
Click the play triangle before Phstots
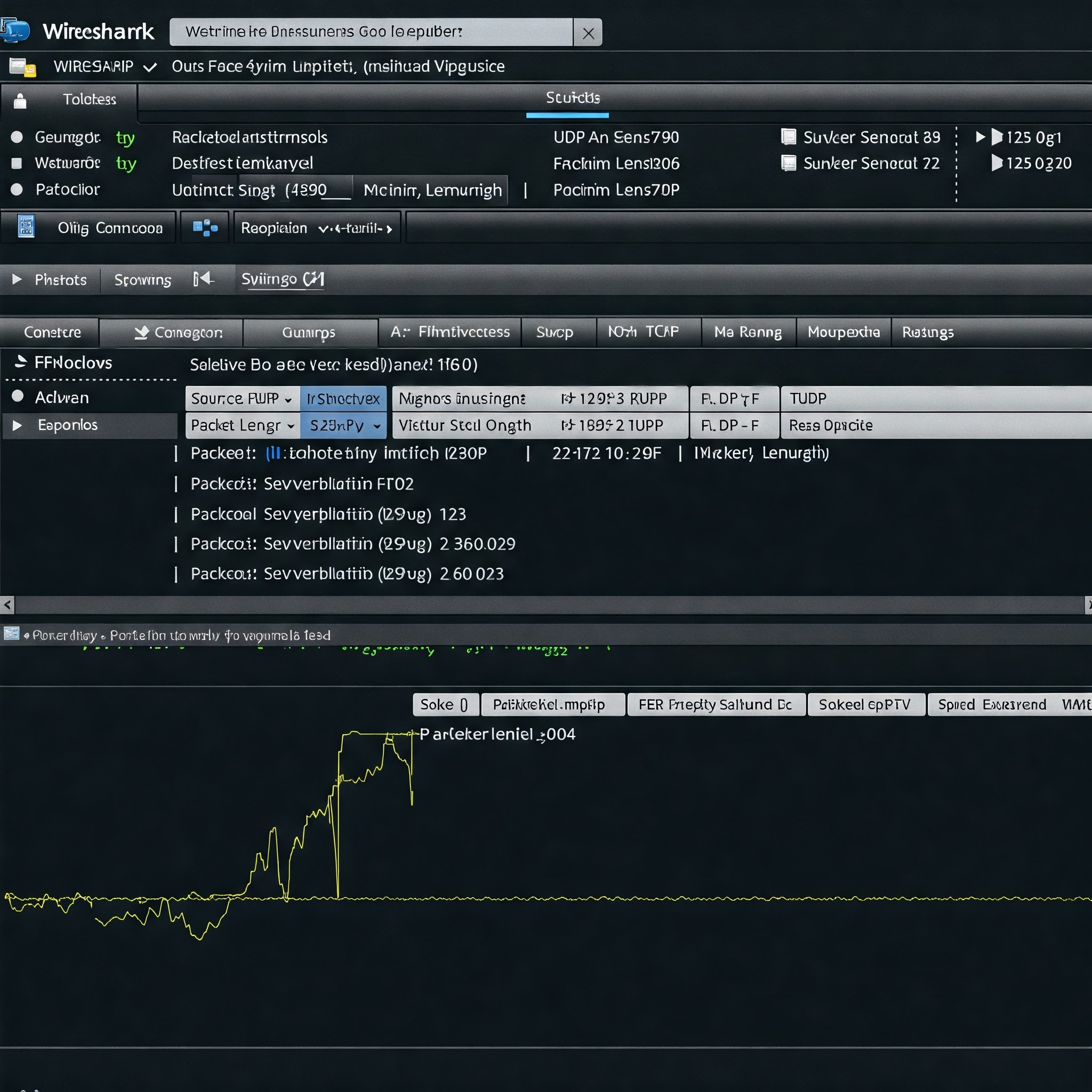pos(17,279)
